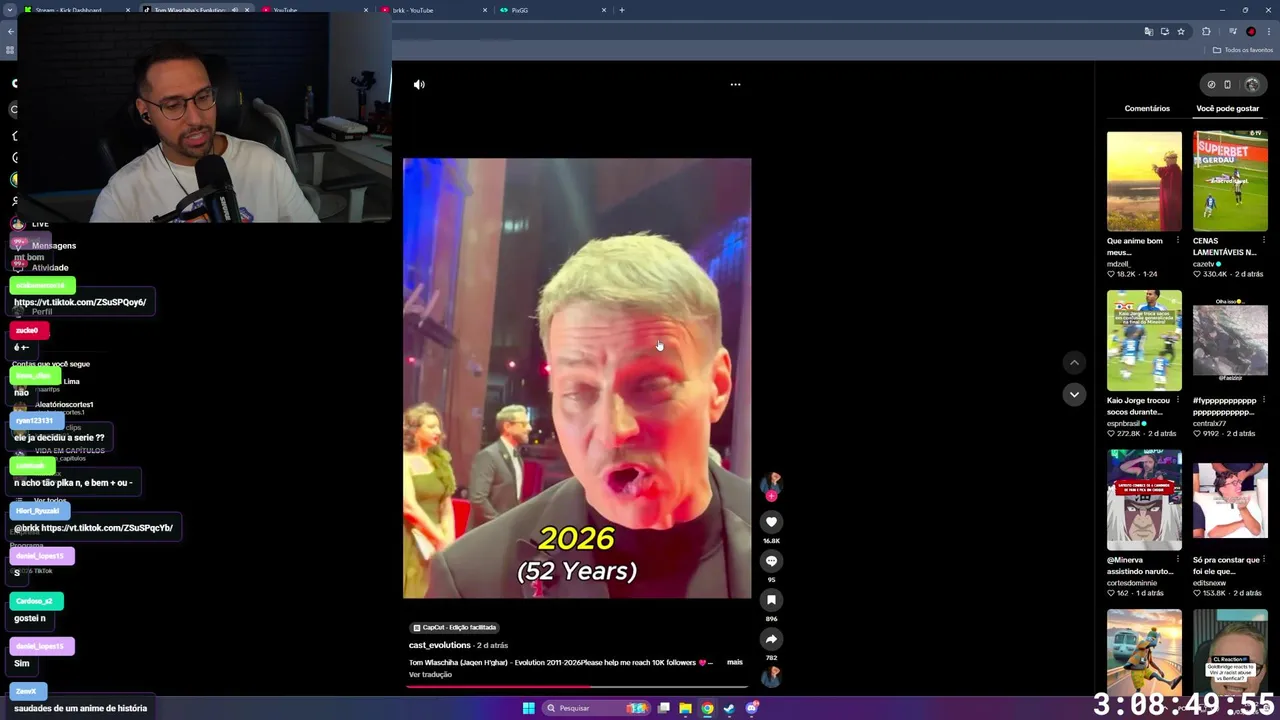Click the 'Ver tradução' link

tap(430, 674)
